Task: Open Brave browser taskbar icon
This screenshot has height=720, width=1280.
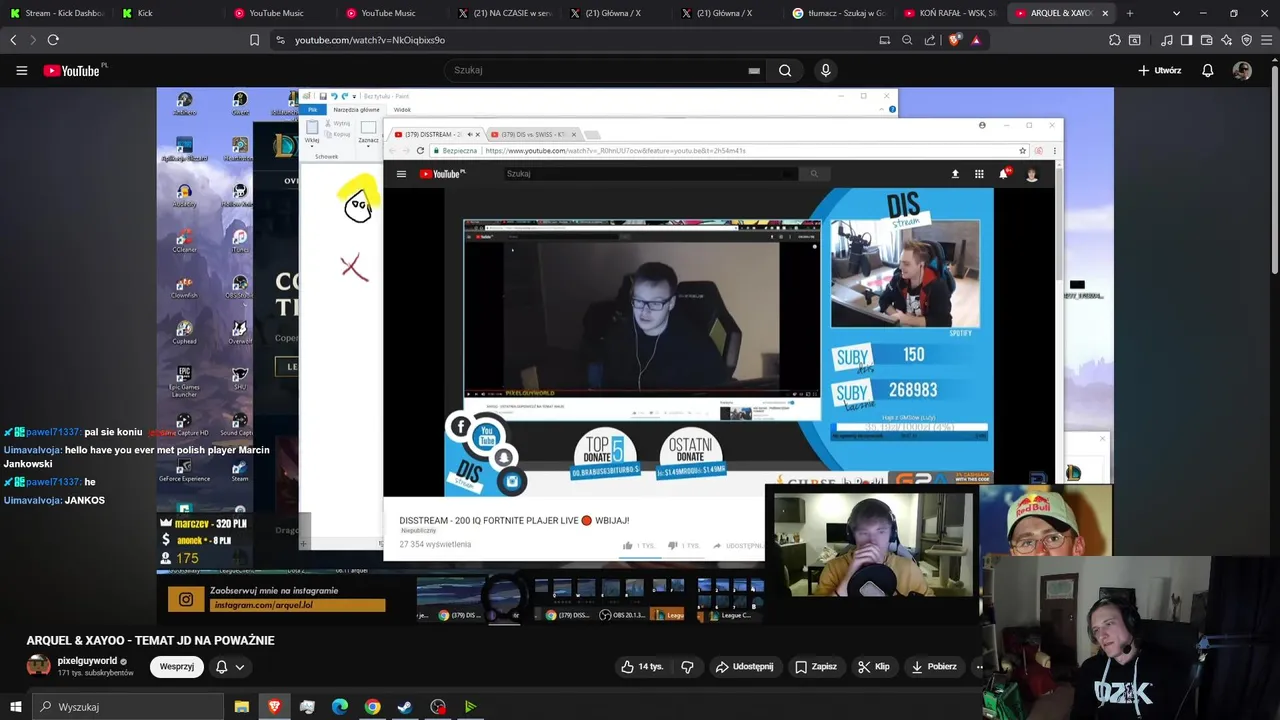Action: click(x=274, y=707)
